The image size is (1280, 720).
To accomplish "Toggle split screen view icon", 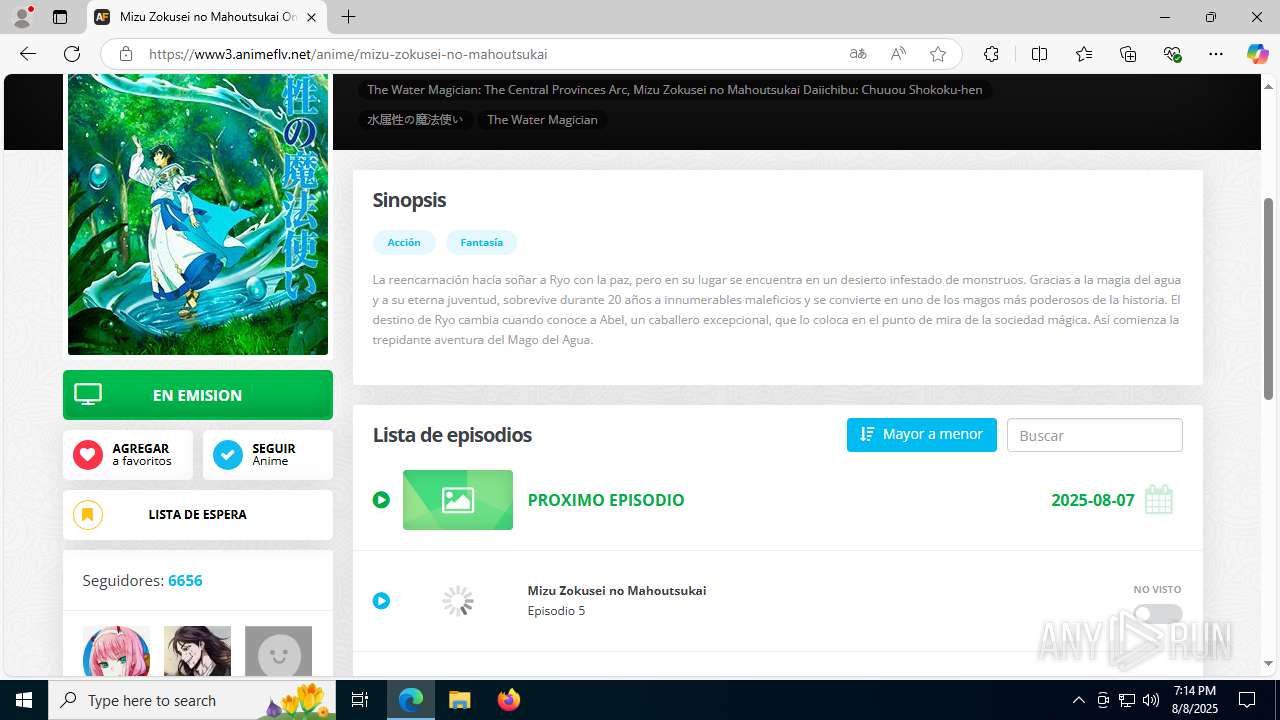I will 1039,54.
